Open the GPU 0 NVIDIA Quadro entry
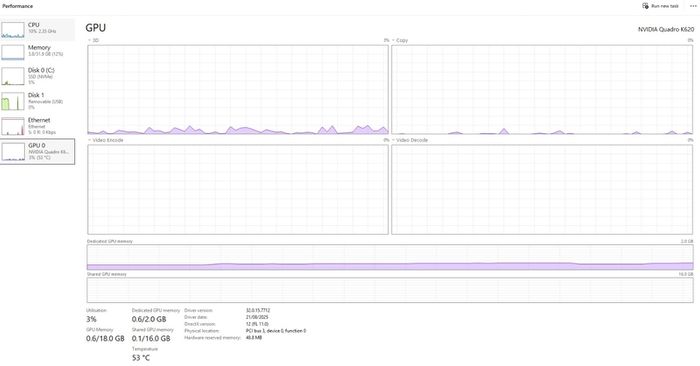 click(38, 152)
